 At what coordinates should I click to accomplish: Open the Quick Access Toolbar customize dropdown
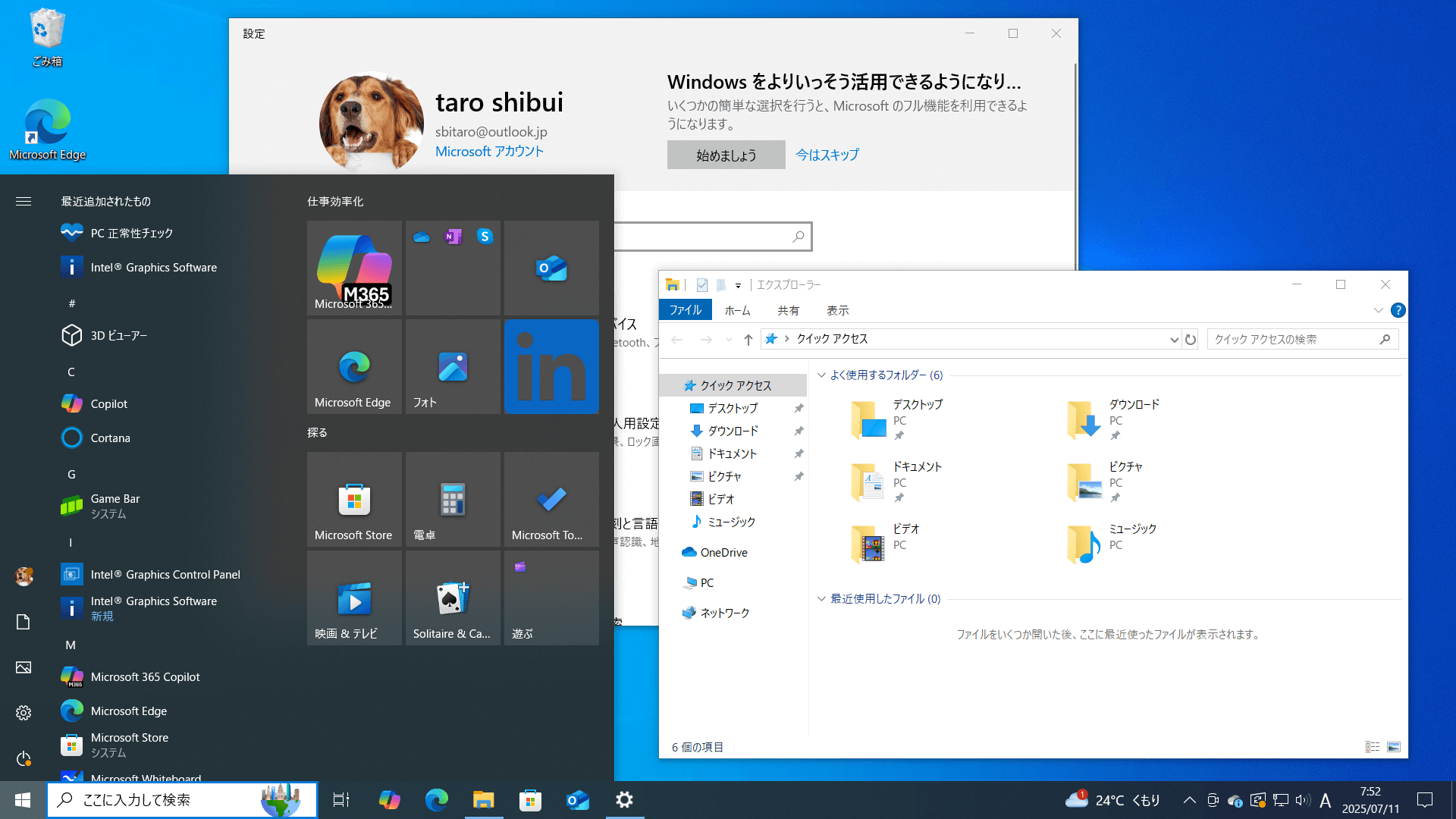point(738,285)
